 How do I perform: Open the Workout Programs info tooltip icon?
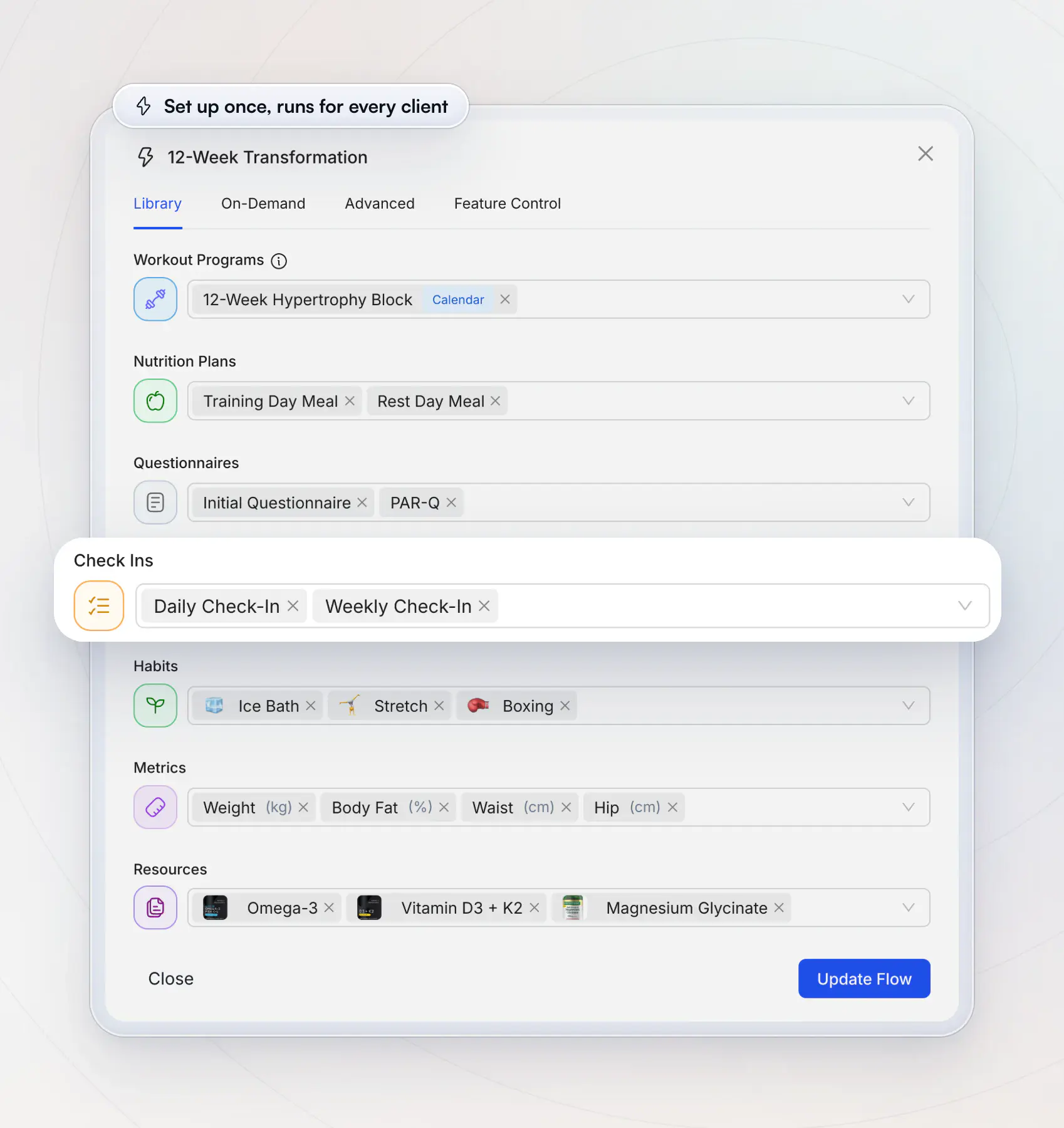279,261
